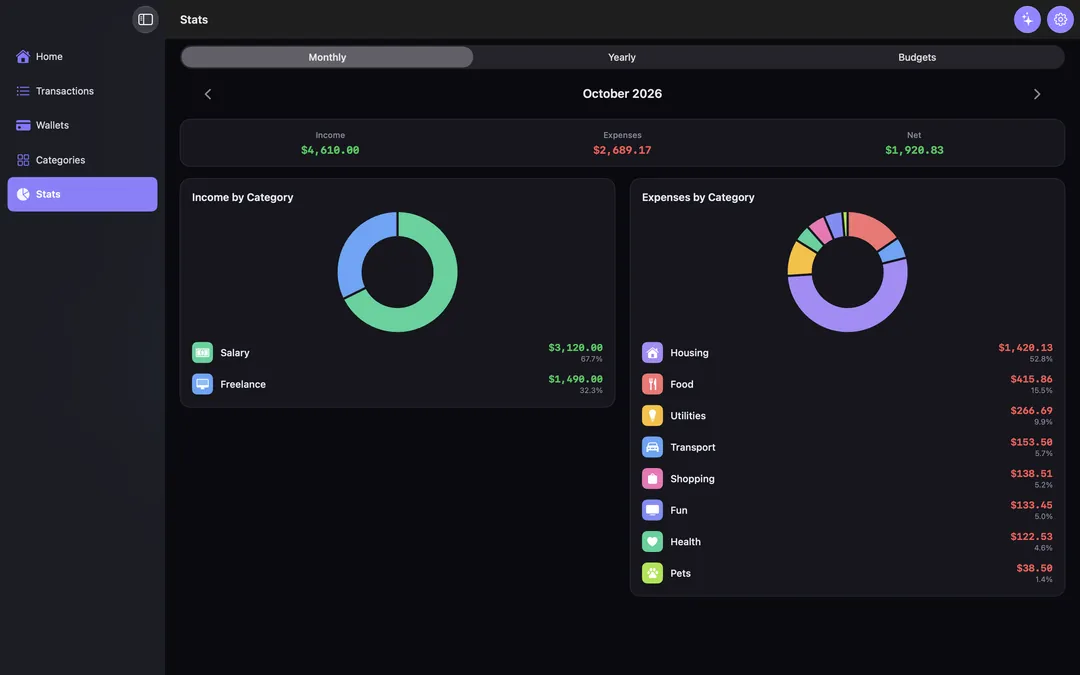Open settings gear in top bar
1080x675 pixels.
pos(1060,19)
